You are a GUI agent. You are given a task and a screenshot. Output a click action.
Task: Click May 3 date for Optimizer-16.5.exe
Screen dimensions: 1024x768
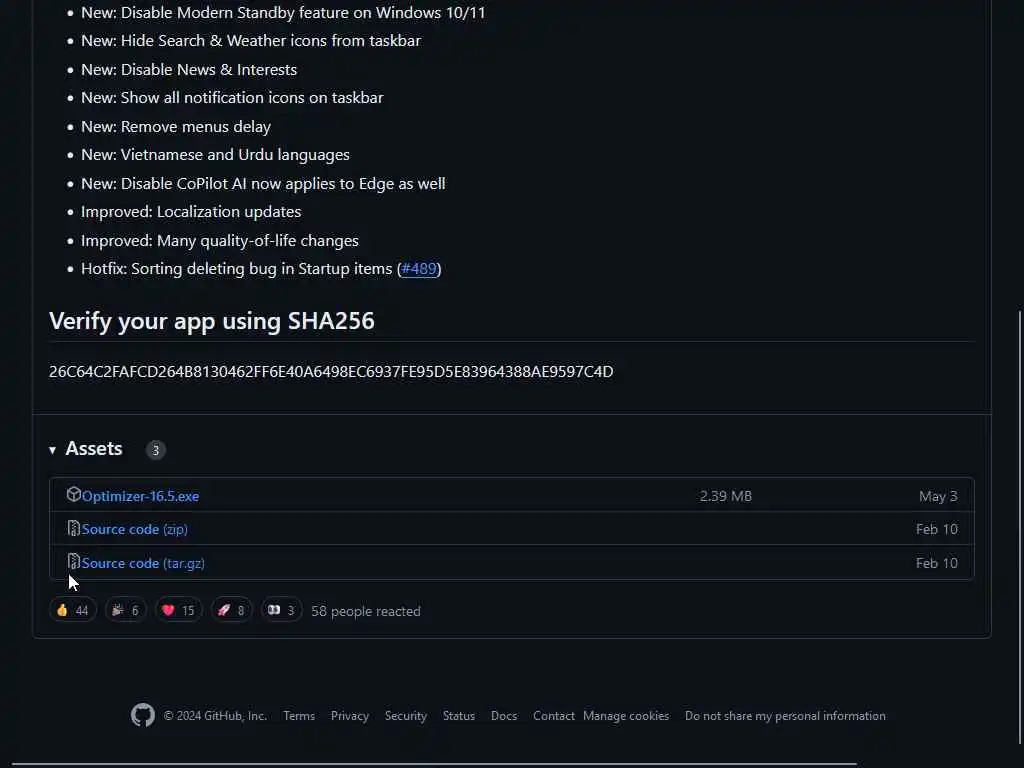point(938,496)
